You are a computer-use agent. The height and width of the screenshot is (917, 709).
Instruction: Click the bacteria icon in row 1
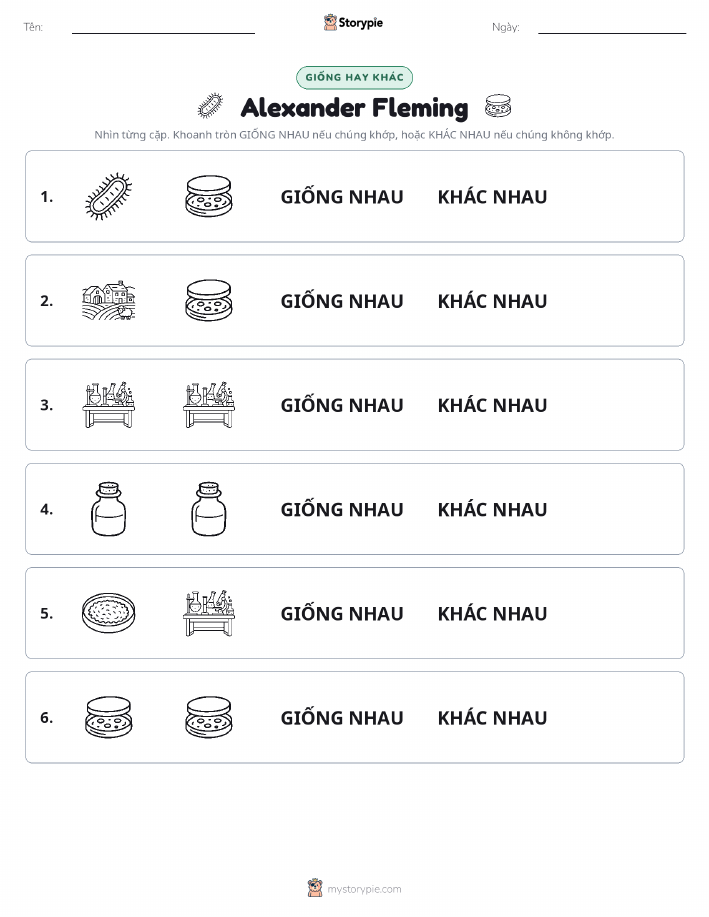(x=109, y=196)
